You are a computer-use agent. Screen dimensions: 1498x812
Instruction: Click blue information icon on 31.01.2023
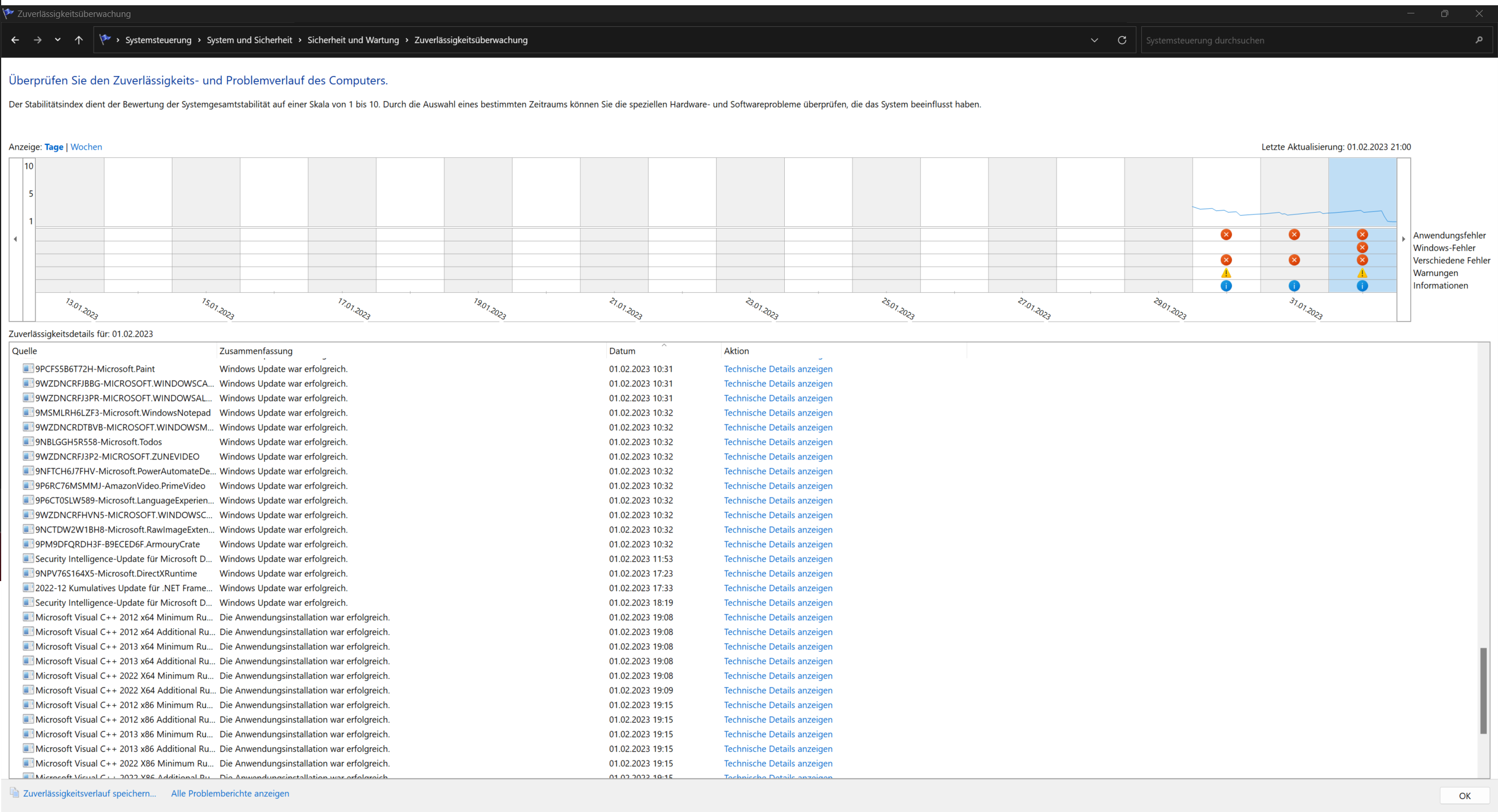click(x=1294, y=286)
